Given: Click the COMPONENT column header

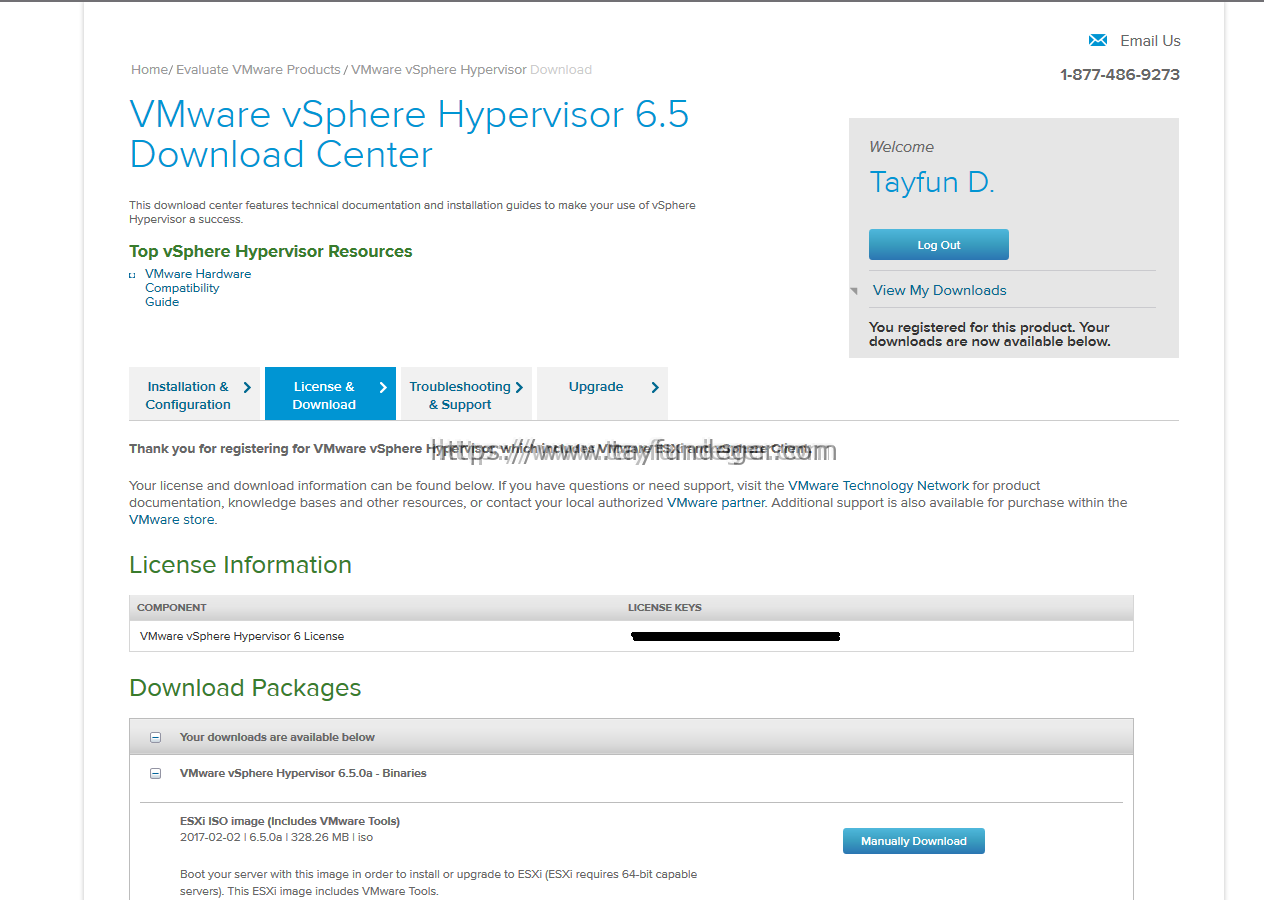Looking at the screenshot, I should (x=172, y=608).
